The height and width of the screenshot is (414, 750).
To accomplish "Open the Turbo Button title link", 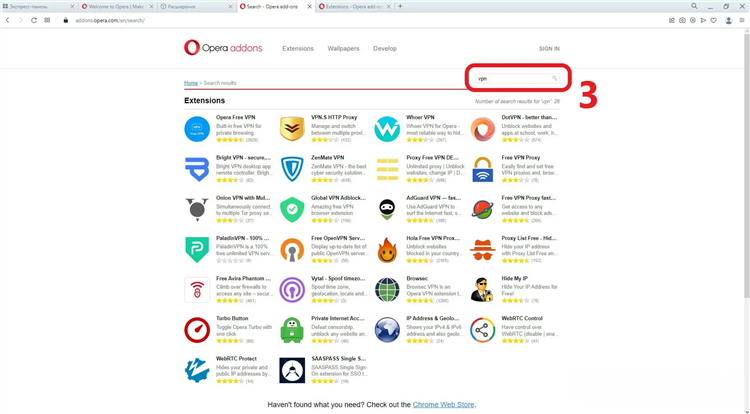I will [x=232, y=318].
